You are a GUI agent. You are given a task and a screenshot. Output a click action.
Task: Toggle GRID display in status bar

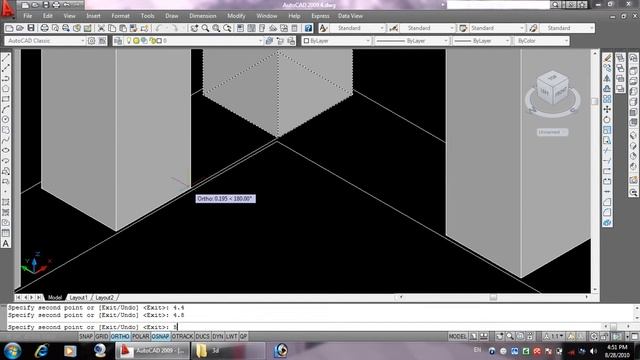pos(102,336)
